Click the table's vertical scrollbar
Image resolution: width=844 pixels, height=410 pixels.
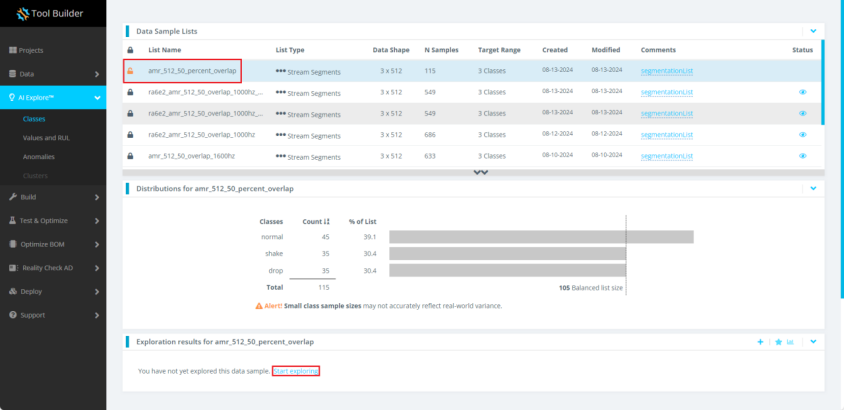(x=822, y=82)
